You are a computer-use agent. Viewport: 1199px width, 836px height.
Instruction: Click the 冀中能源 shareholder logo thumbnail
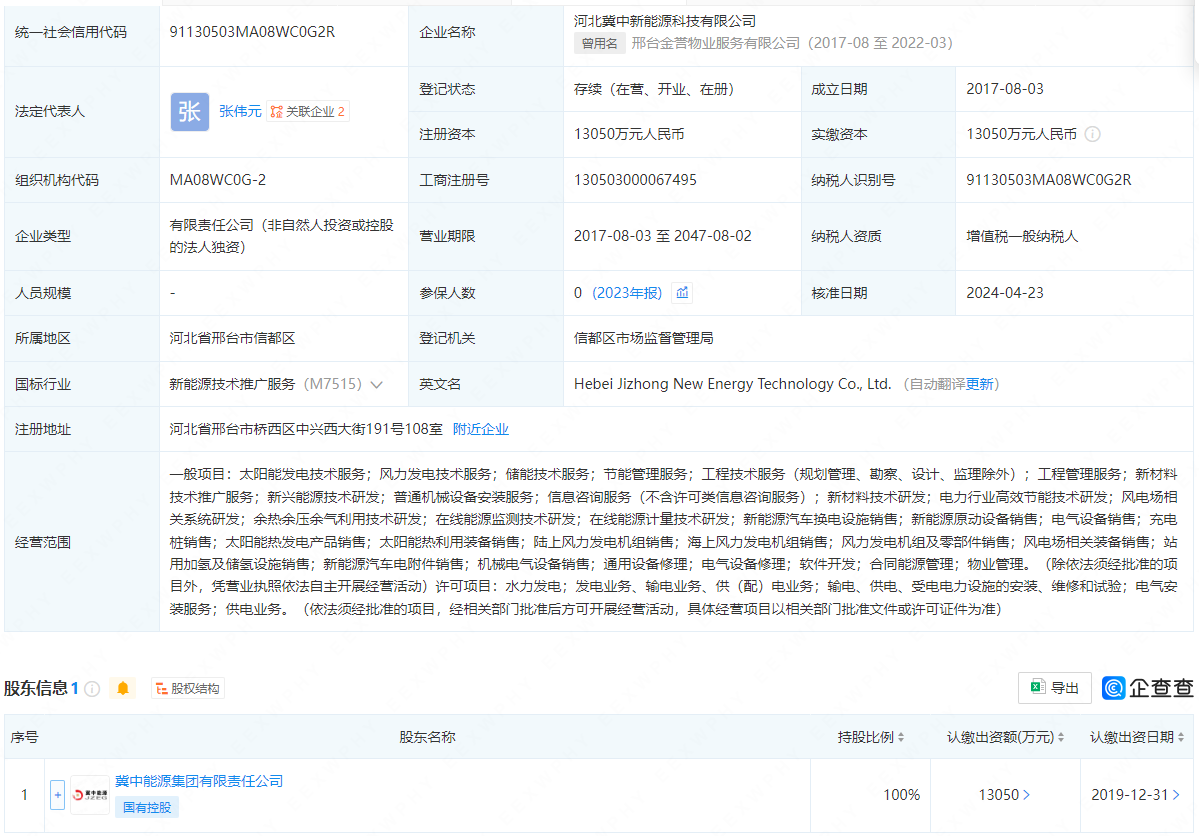point(90,795)
